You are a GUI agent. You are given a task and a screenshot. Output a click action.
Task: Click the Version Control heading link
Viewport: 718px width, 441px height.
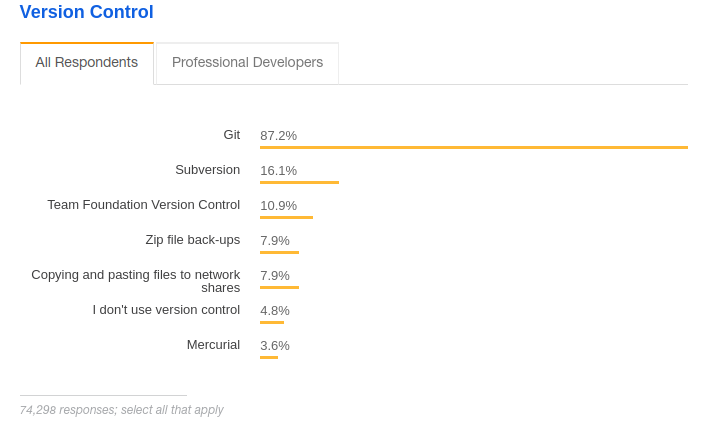(x=86, y=13)
